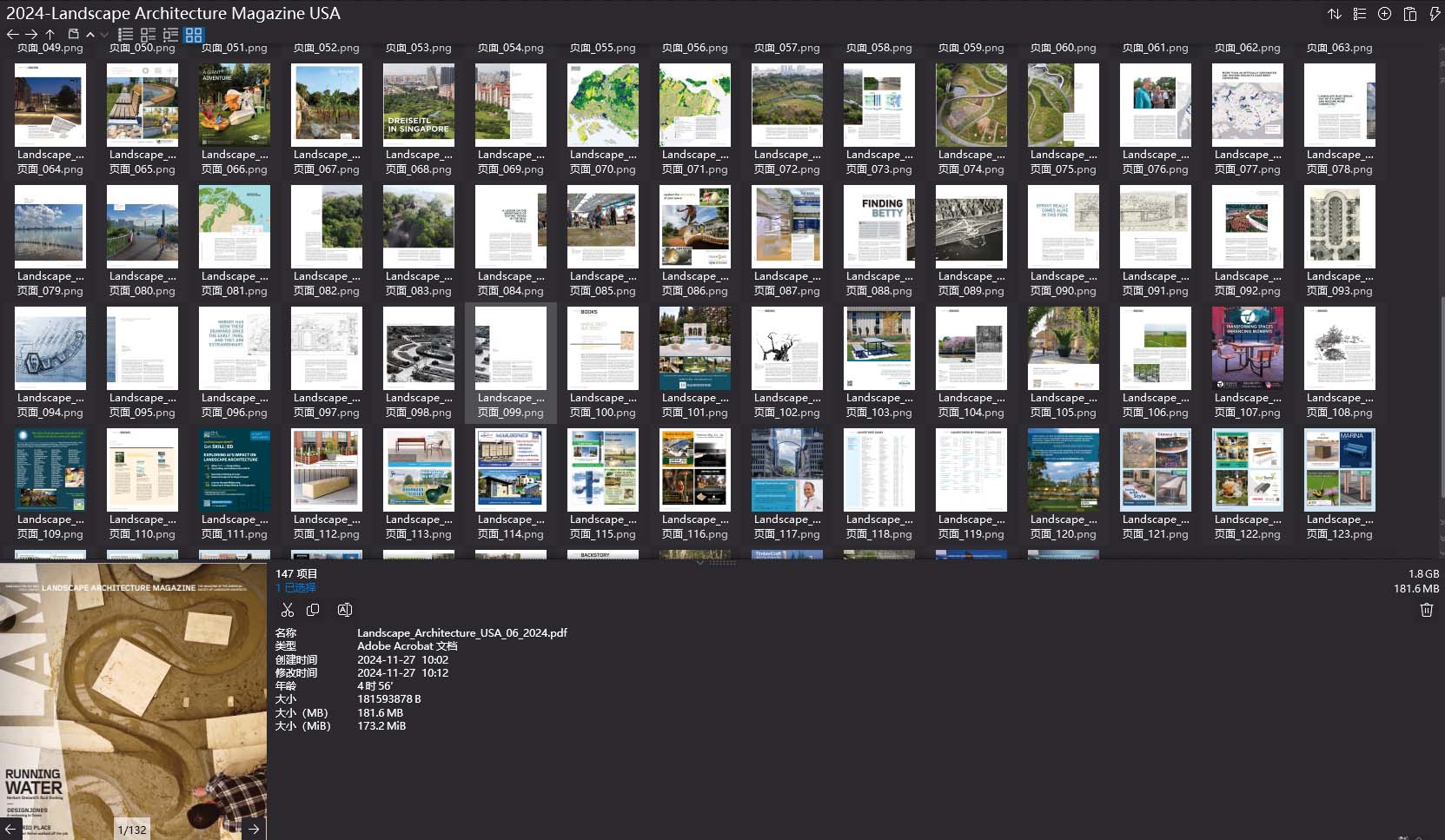1445x840 pixels.
Task: Click the panel splitter handle above details
Action: click(x=722, y=563)
